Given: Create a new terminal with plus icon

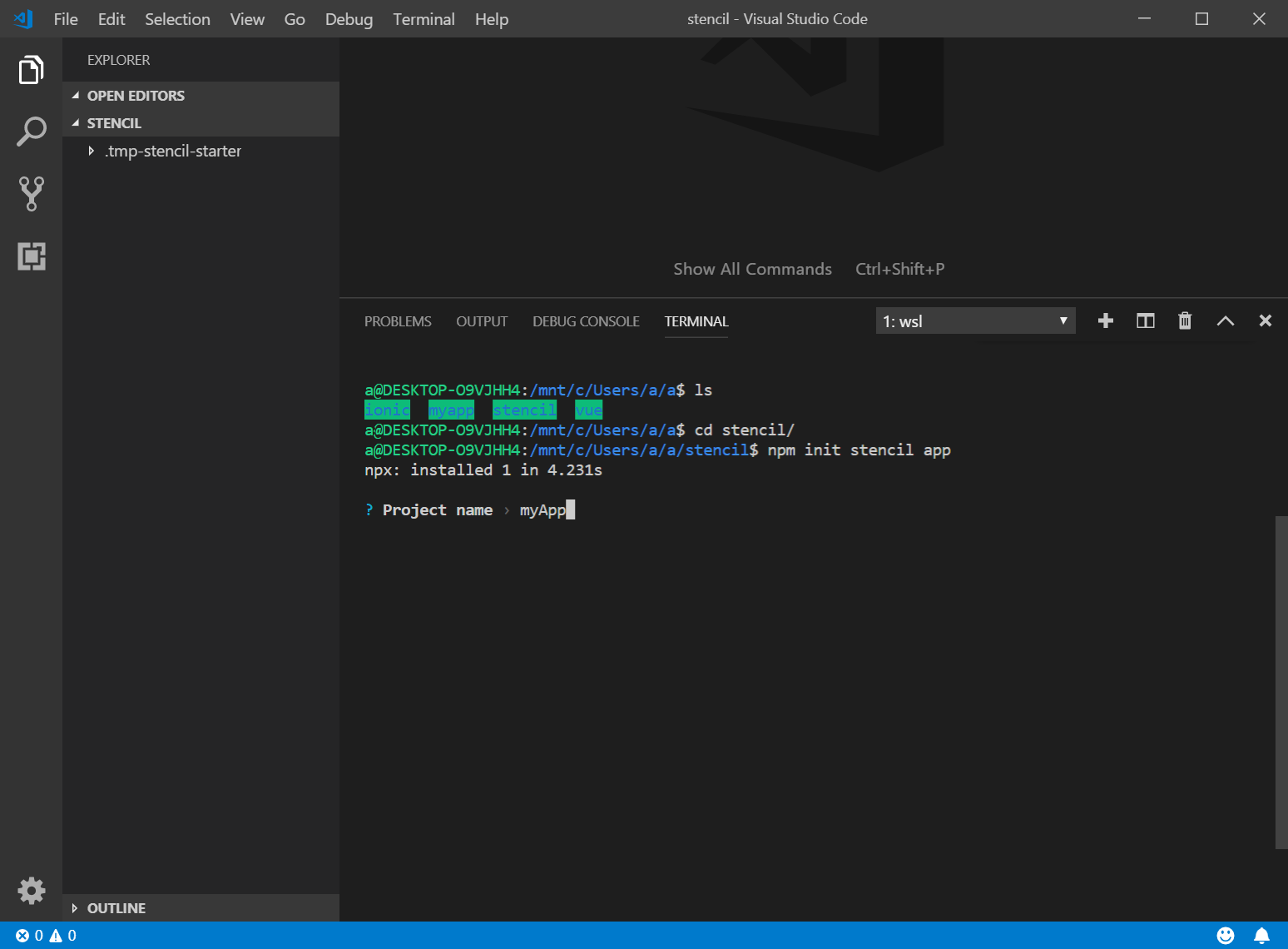Looking at the screenshot, I should [x=1105, y=321].
